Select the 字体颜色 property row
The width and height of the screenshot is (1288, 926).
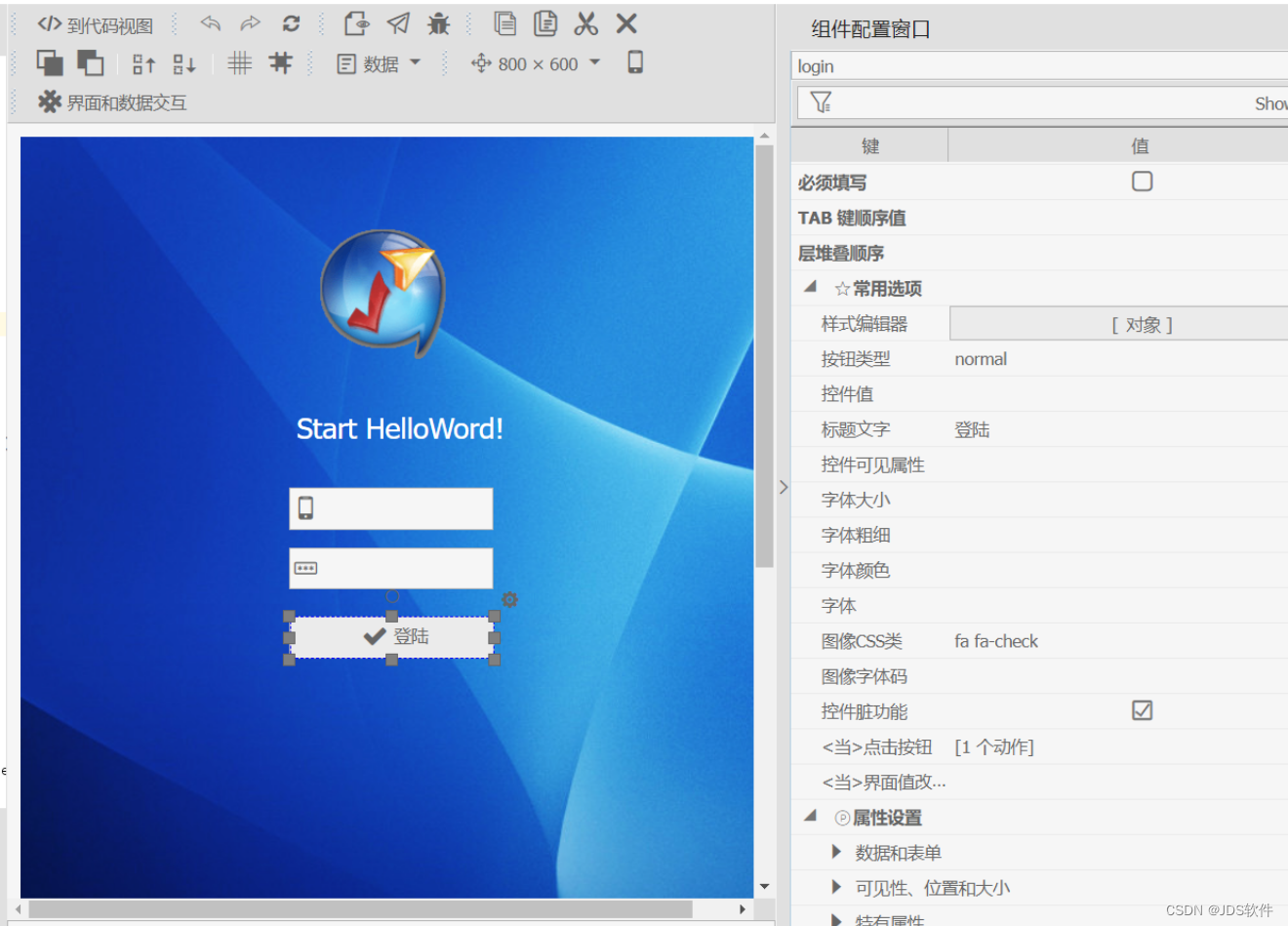1039,570
